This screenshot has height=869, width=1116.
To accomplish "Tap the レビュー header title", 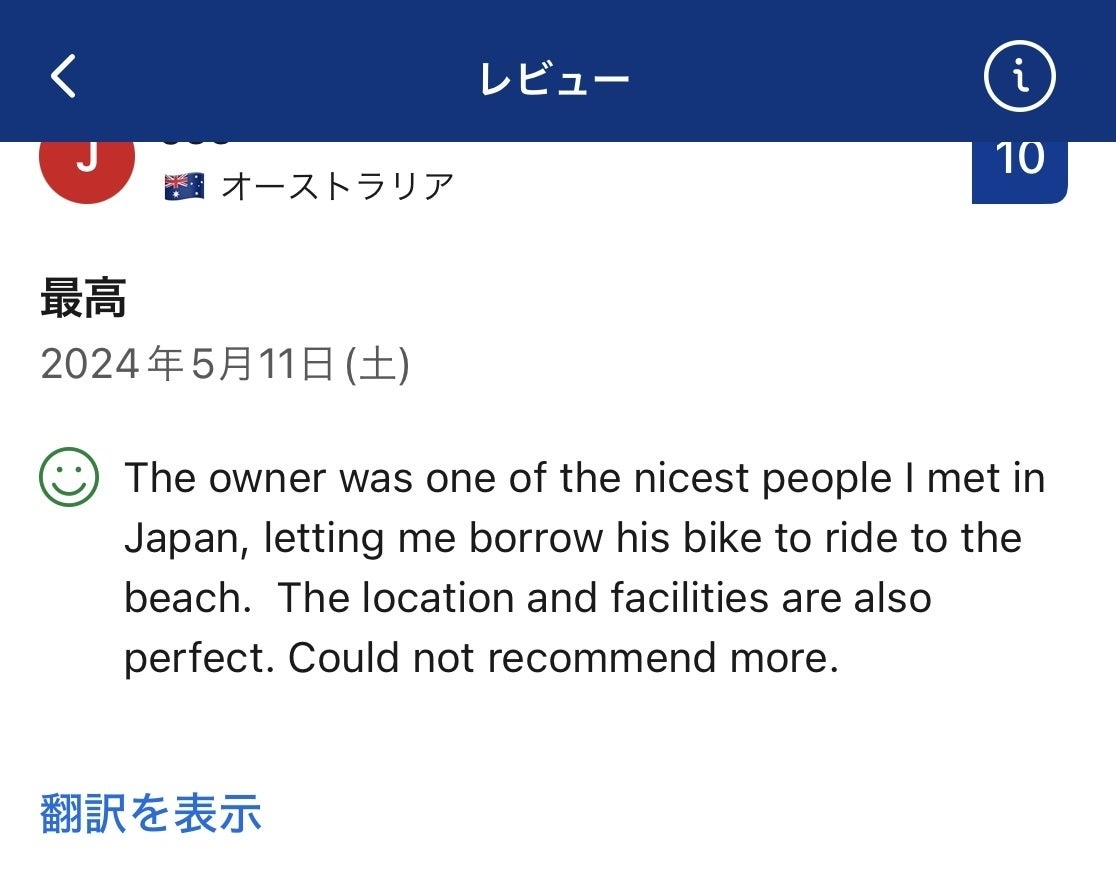I will pos(555,78).
